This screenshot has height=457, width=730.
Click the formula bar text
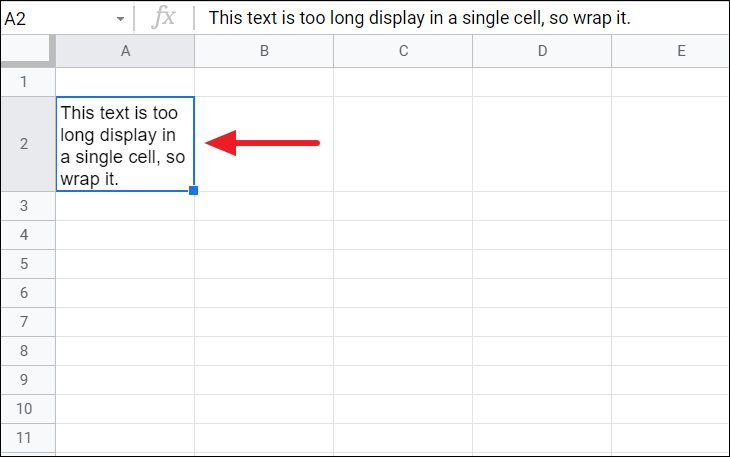420,18
